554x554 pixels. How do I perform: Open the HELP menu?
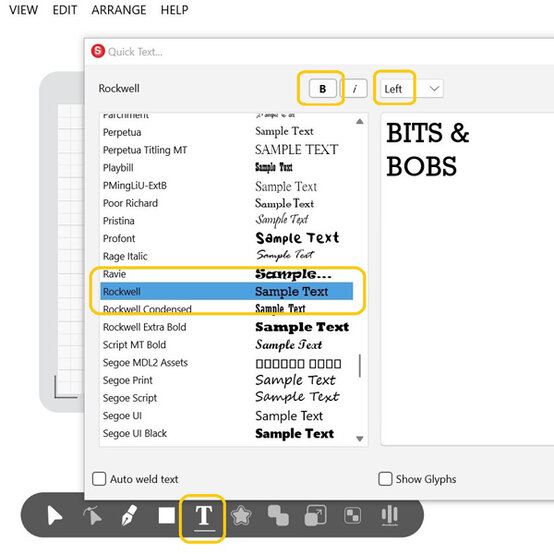coord(175,10)
